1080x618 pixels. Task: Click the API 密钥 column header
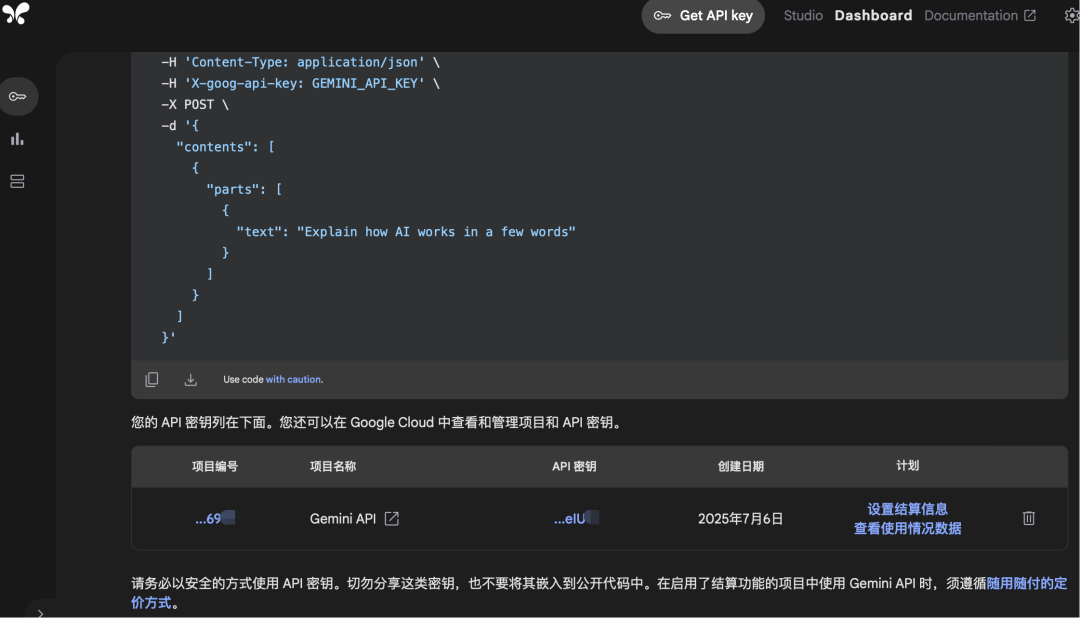pos(574,466)
